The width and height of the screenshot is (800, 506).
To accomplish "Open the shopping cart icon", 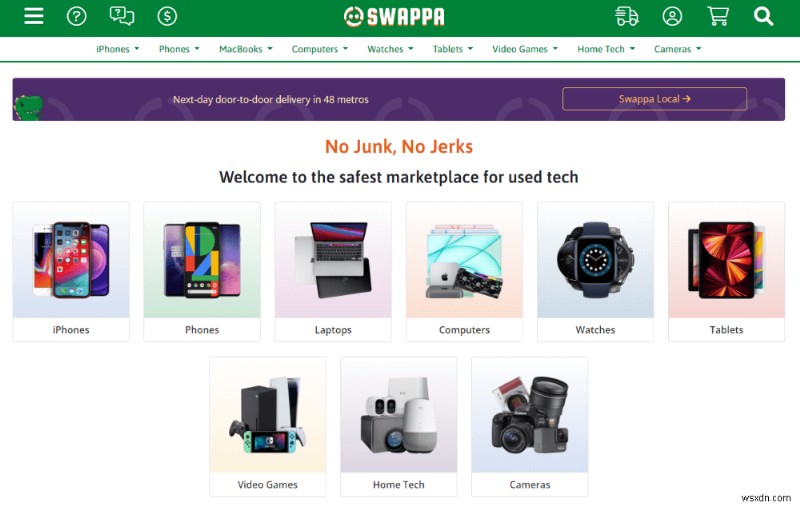I will [x=718, y=16].
